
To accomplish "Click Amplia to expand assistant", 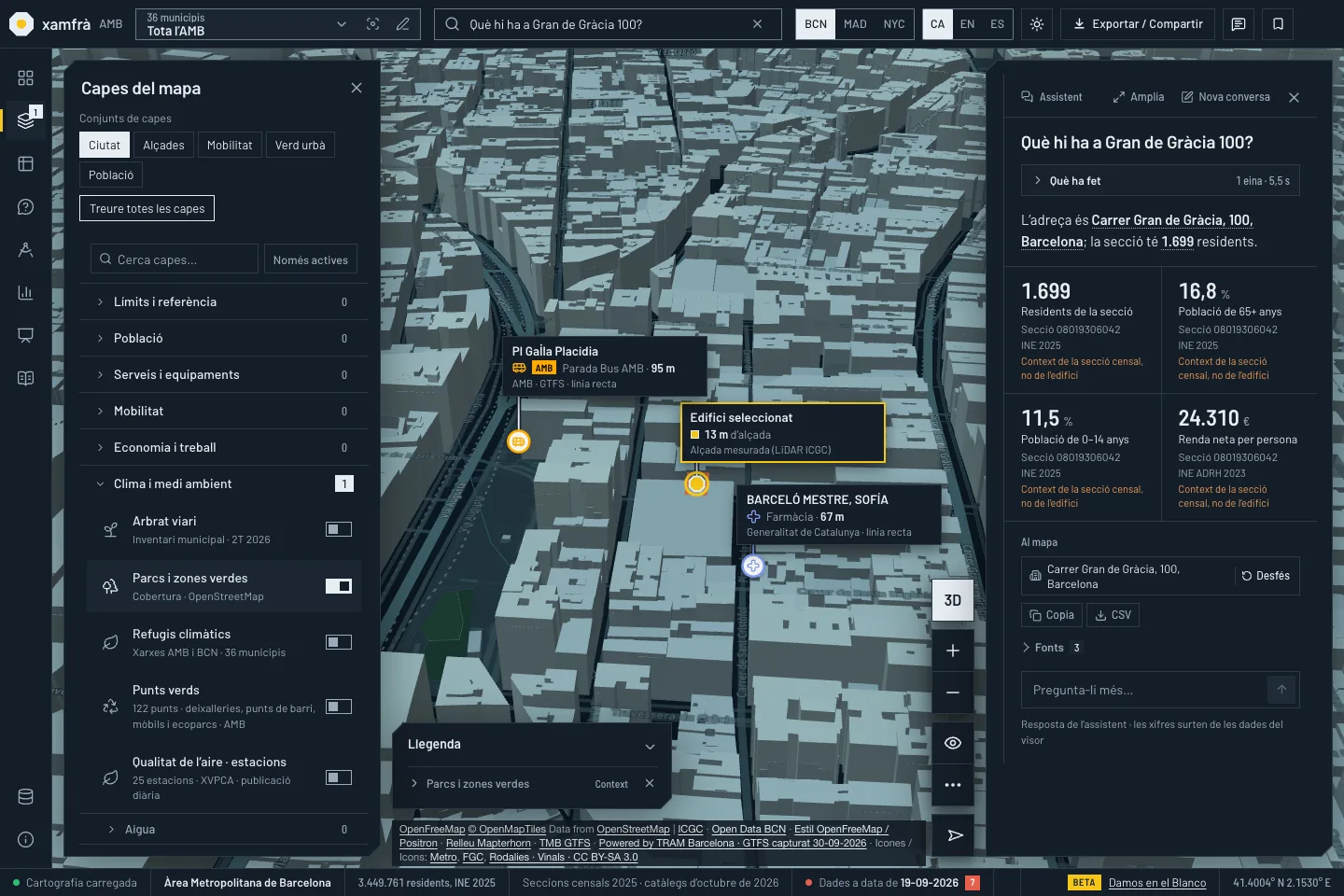I will tap(1139, 97).
